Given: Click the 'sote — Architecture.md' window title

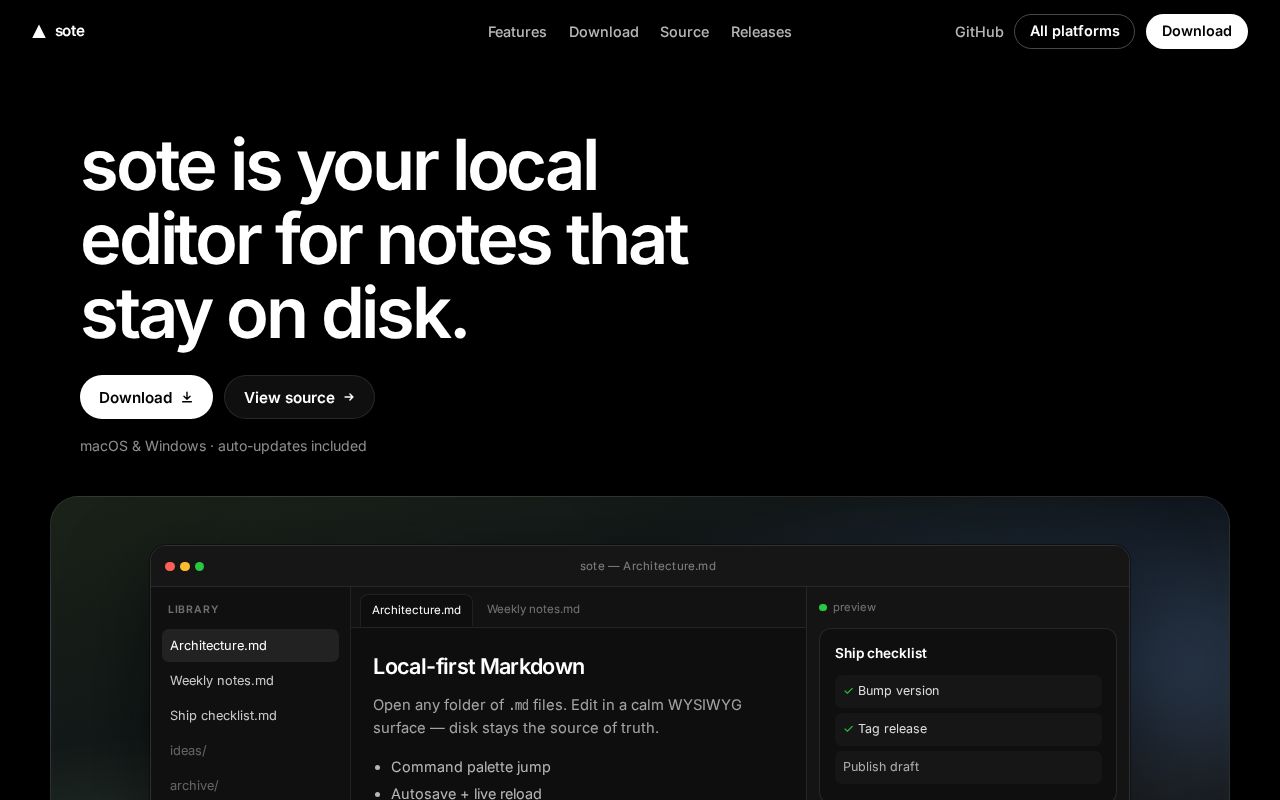Looking at the screenshot, I should (648, 566).
